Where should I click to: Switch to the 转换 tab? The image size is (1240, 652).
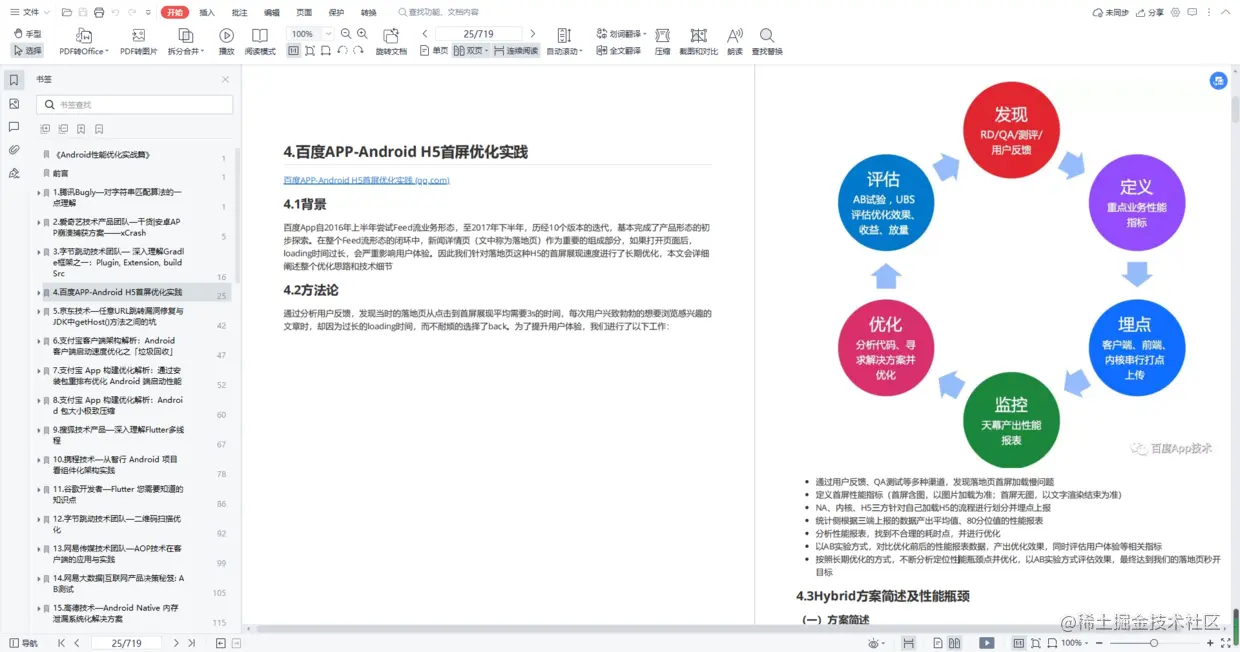tap(369, 13)
